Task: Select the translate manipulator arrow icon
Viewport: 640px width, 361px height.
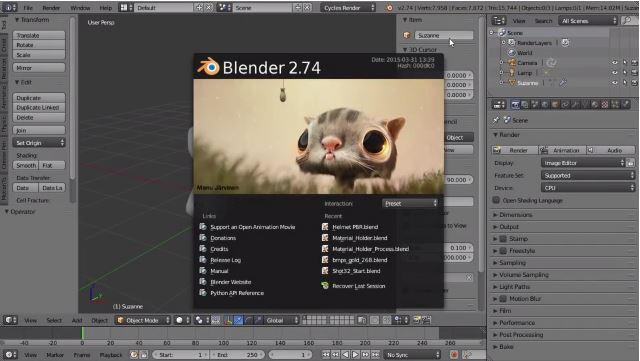Action: pos(238,320)
